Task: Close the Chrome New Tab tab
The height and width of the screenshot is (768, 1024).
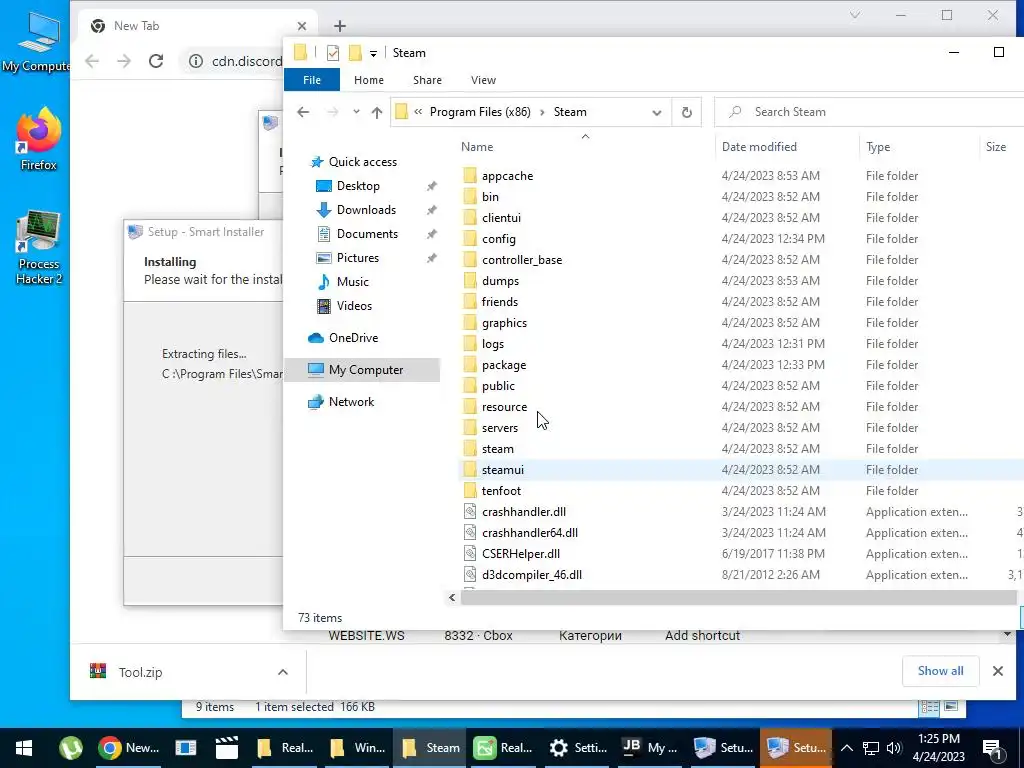Action: tap(302, 26)
